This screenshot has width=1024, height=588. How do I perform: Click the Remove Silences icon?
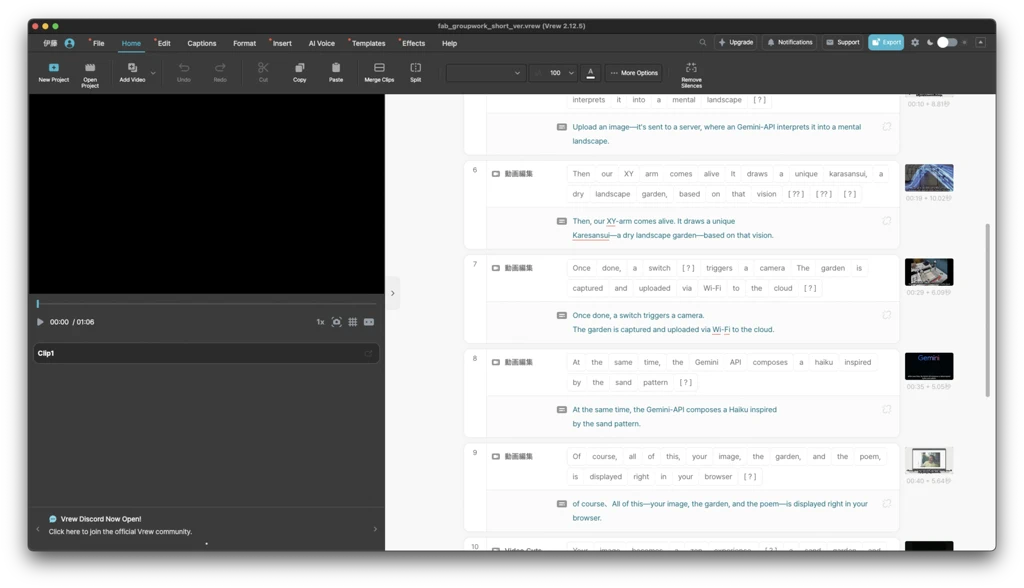point(691,67)
